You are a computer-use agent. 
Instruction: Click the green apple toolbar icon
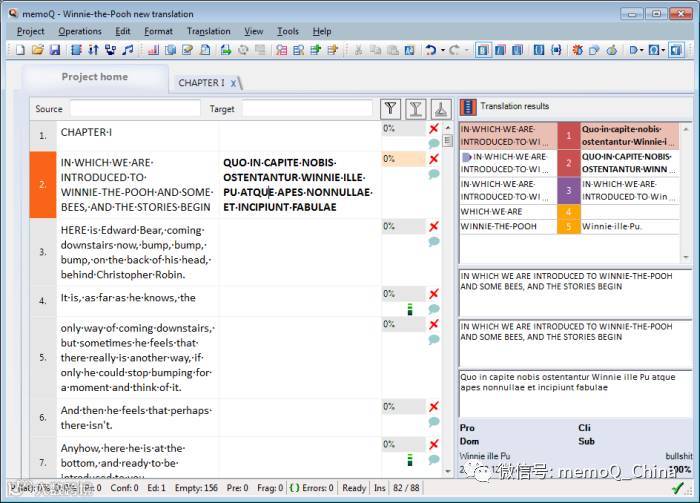612,50
